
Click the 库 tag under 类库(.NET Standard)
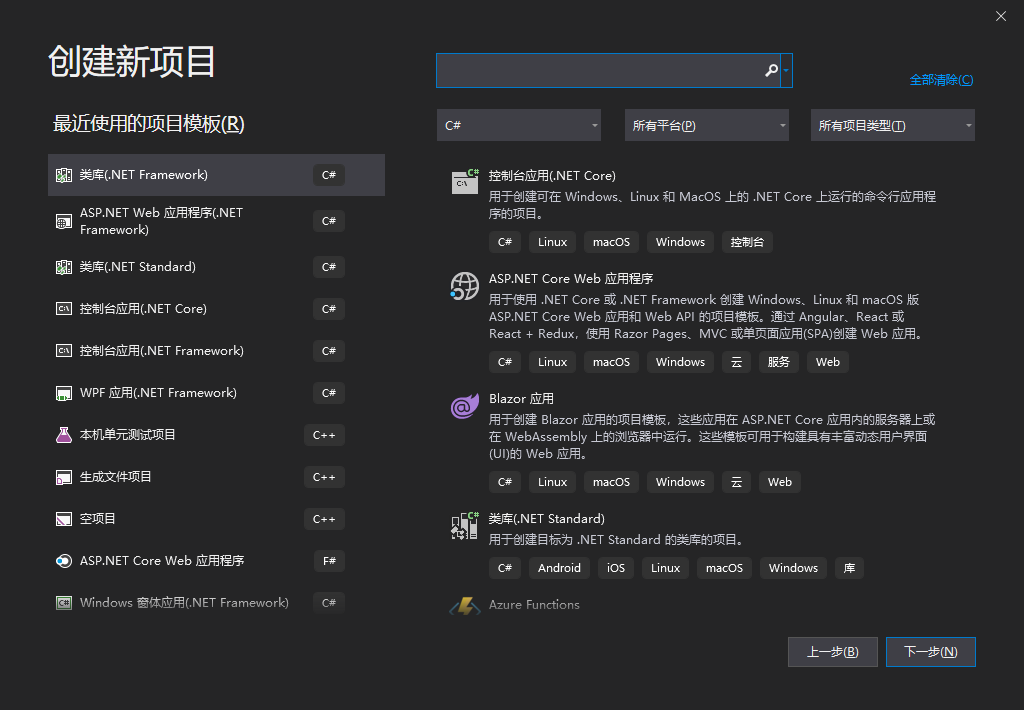[x=849, y=568]
